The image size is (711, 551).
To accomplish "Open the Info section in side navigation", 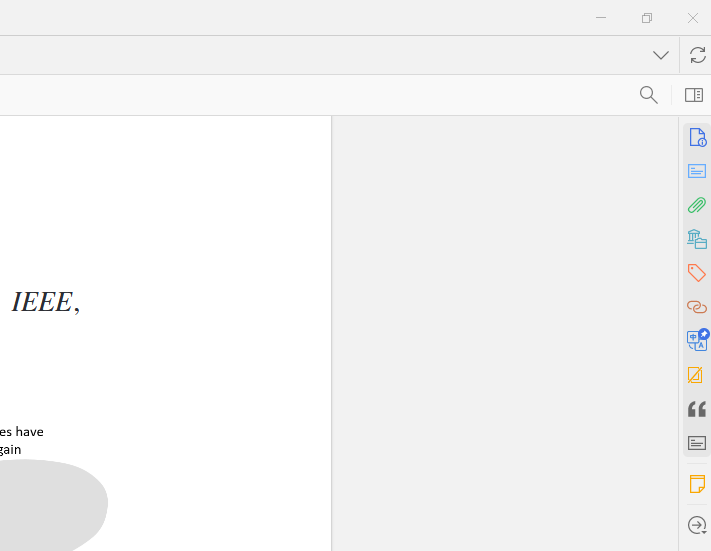I will (x=697, y=137).
